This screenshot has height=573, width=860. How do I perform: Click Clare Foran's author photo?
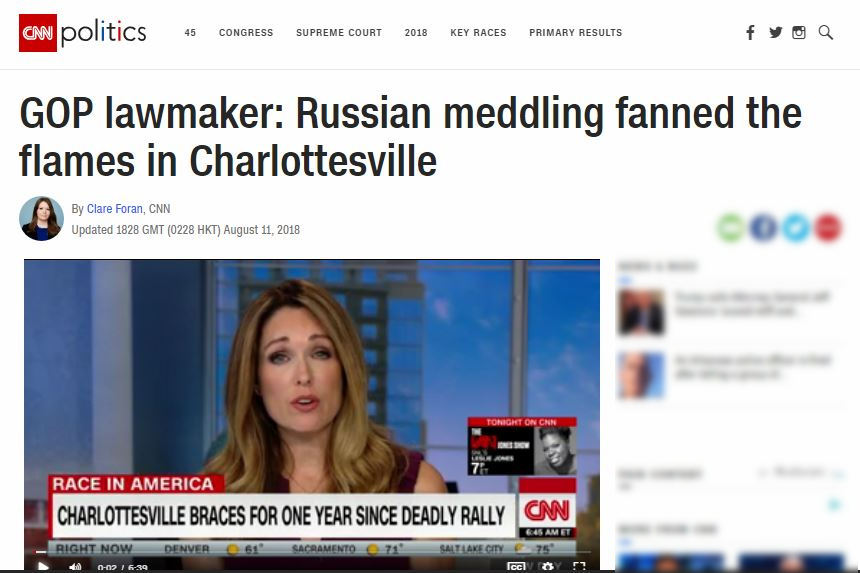click(41, 218)
